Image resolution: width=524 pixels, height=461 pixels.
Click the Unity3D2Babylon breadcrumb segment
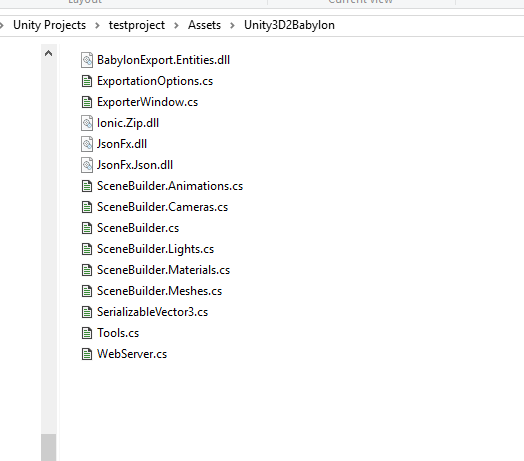click(x=289, y=25)
